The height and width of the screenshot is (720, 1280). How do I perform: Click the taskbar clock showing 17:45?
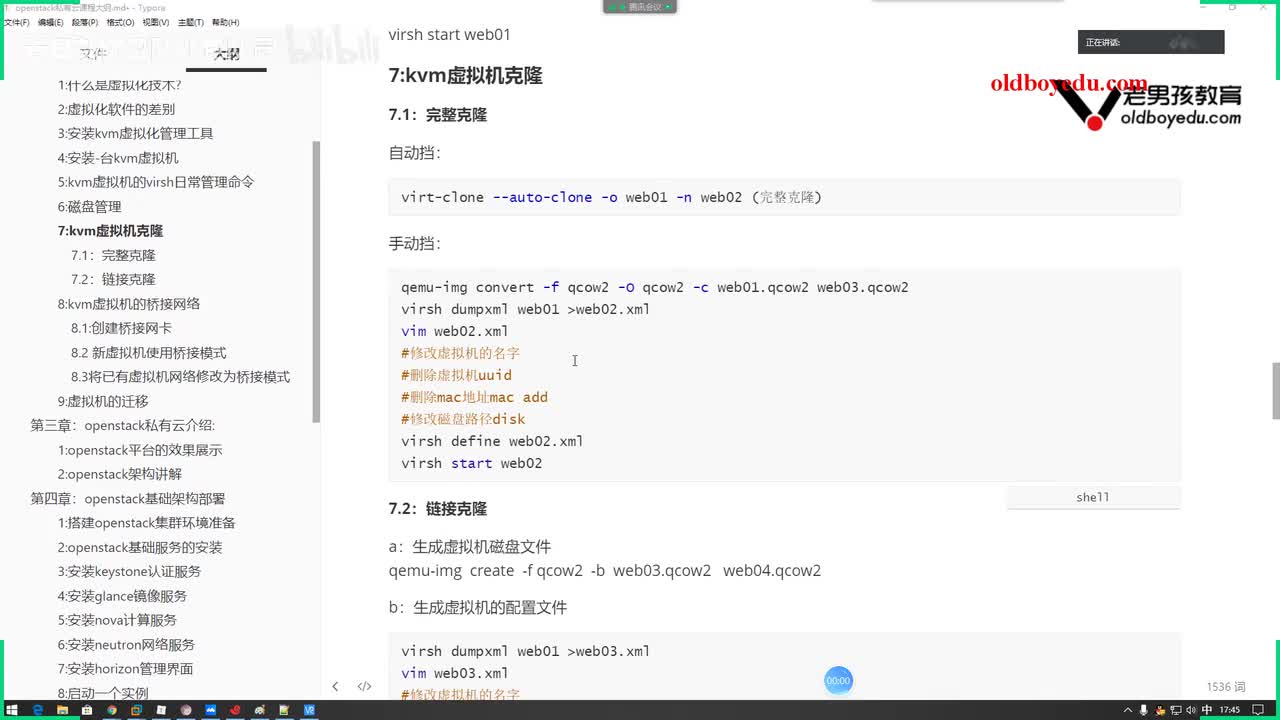point(1230,710)
